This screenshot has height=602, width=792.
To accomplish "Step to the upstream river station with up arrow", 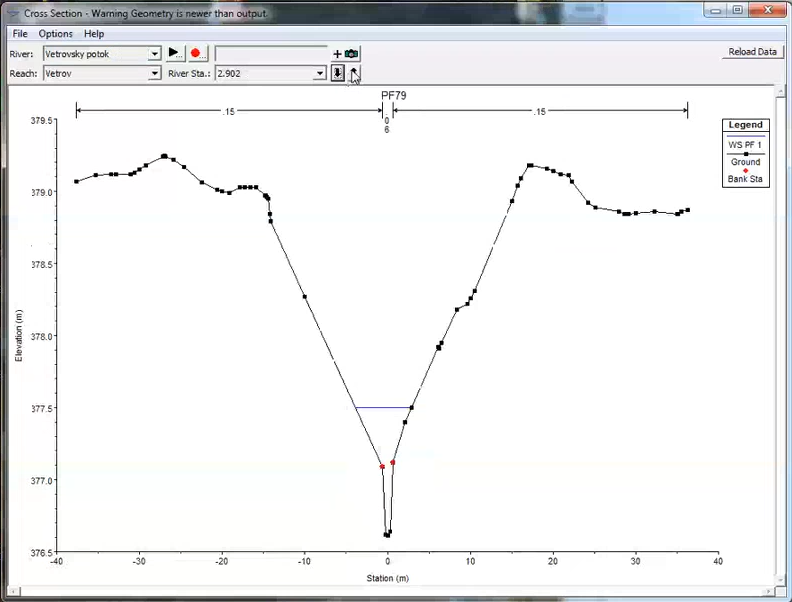I will click(x=355, y=73).
